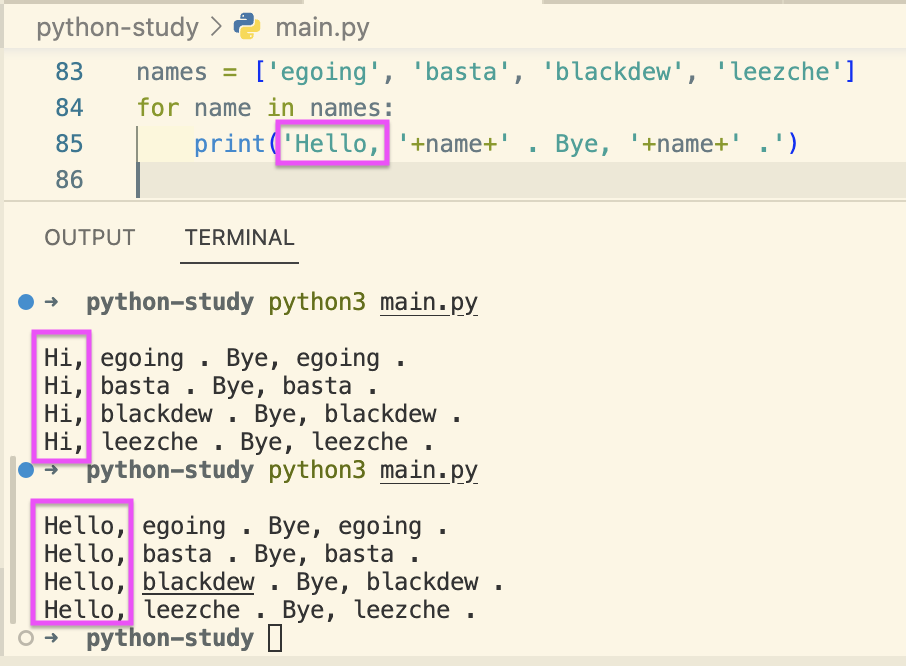Viewport: 906px width, 666px height.
Task: Click the python-study breadcrumb folder
Action: 117,28
